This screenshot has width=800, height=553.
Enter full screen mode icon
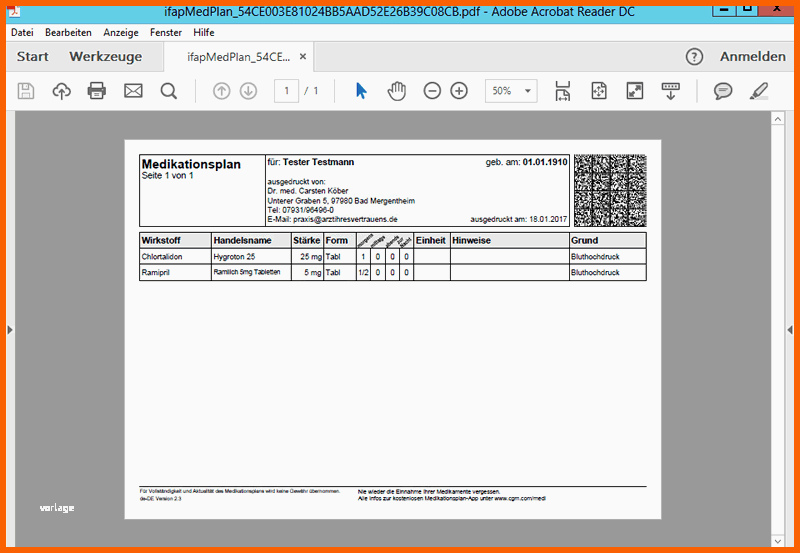[635, 91]
